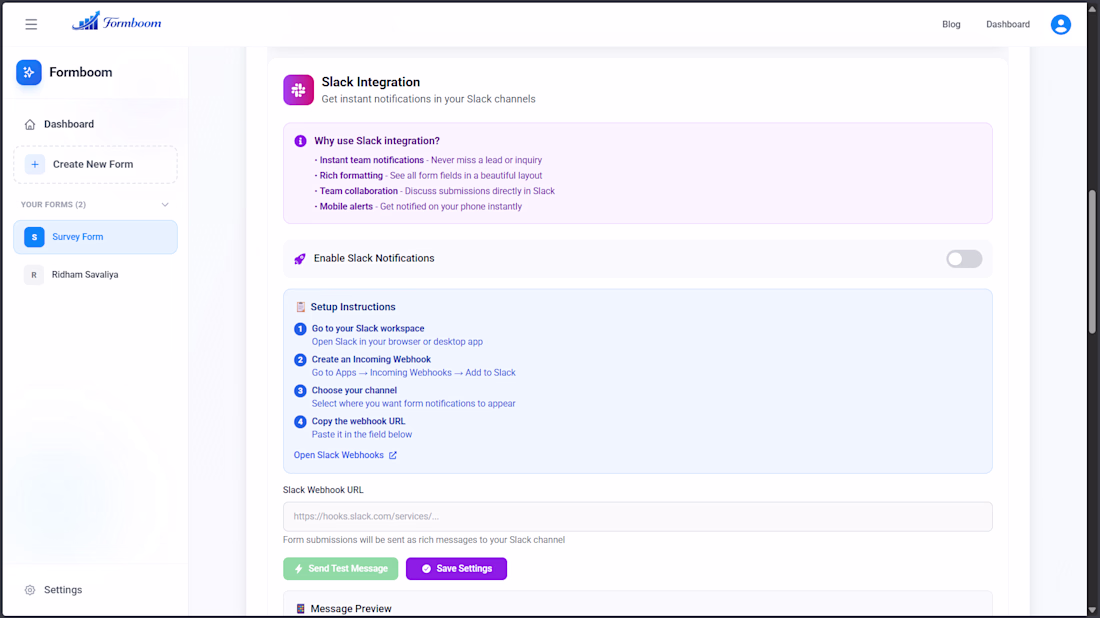Click step 2 number badge
1100x618 pixels.
(x=300, y=360)
